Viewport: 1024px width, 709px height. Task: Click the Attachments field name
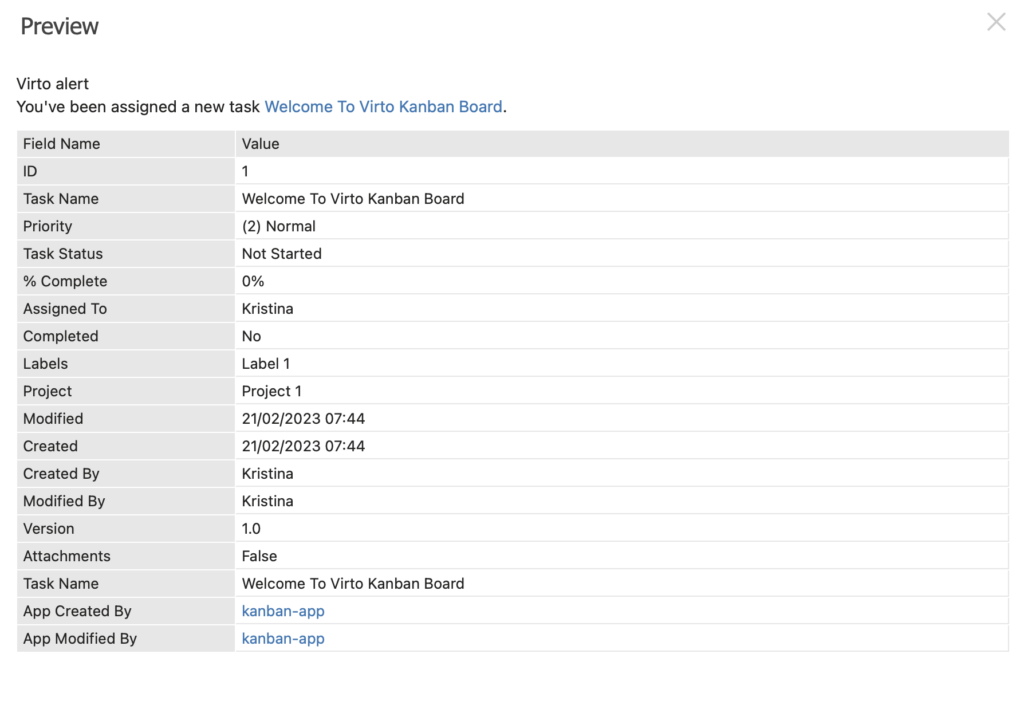tap(67, 556)
